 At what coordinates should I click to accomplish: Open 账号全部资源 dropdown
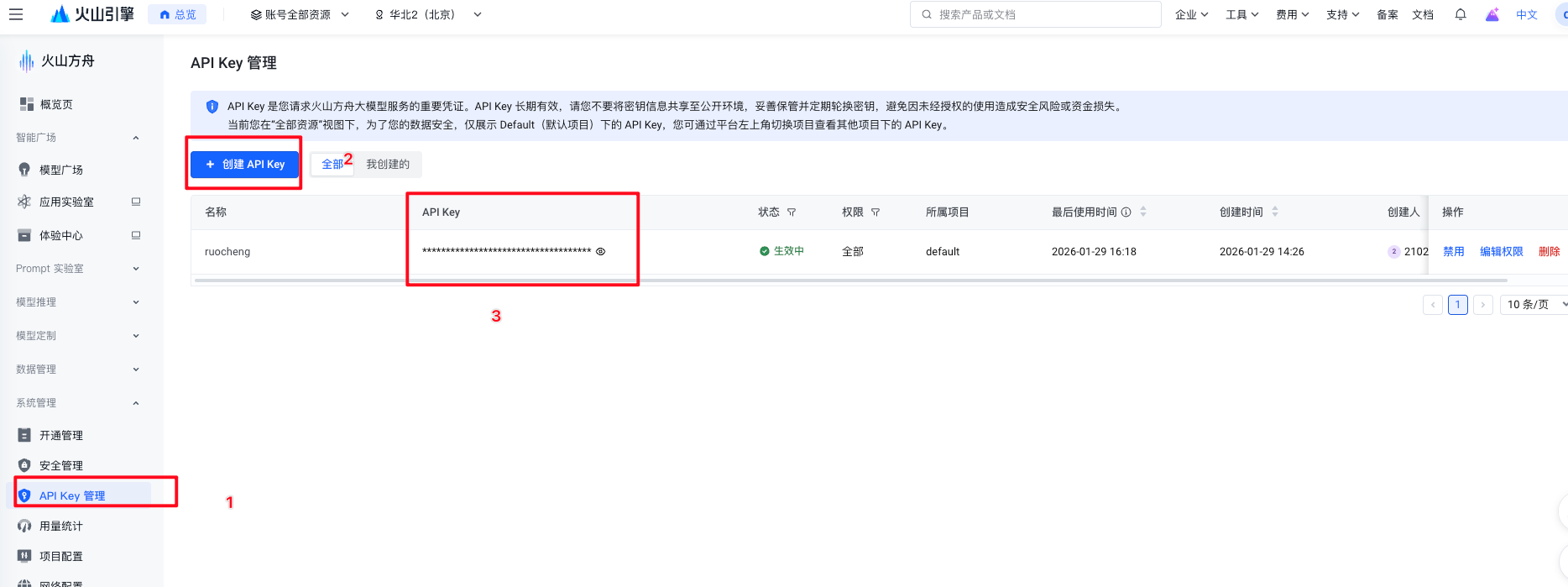click(300, 14)
